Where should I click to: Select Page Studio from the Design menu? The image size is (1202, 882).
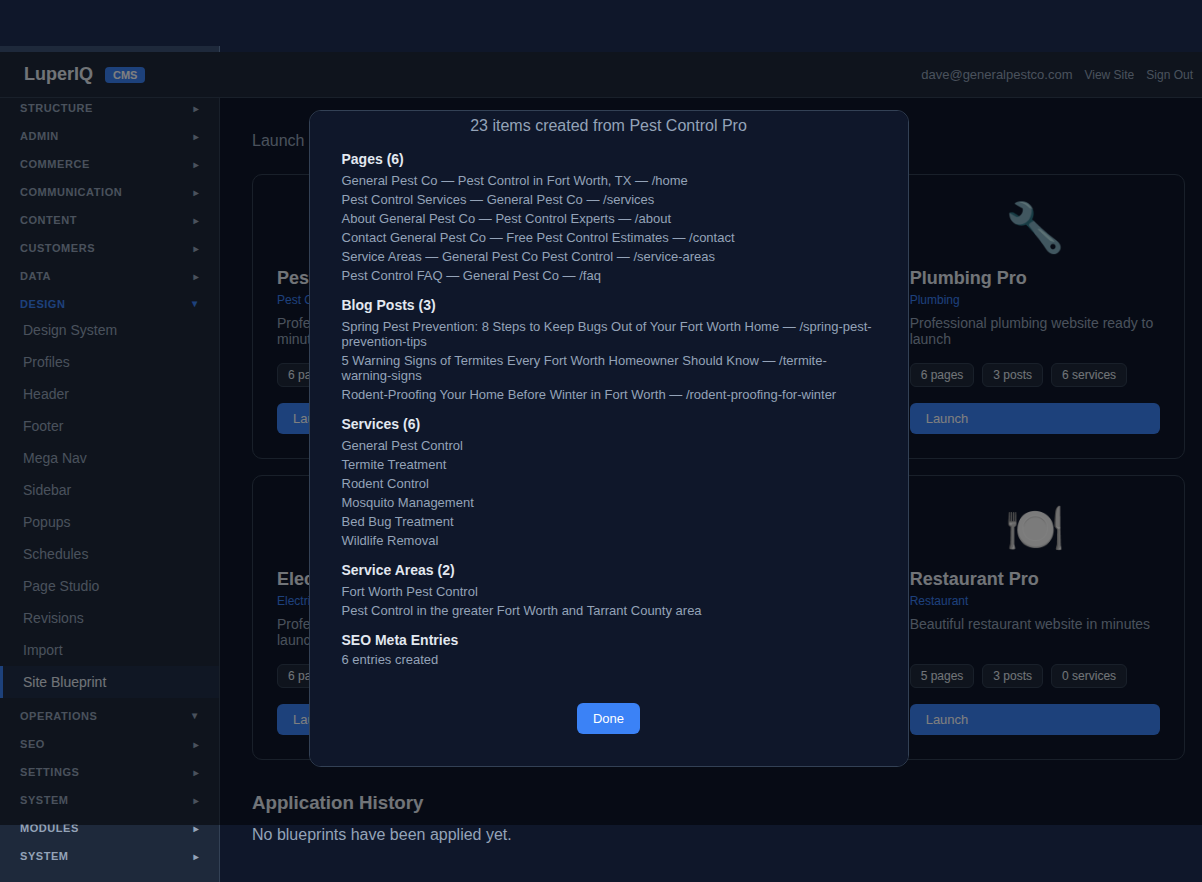pos(59,585)
